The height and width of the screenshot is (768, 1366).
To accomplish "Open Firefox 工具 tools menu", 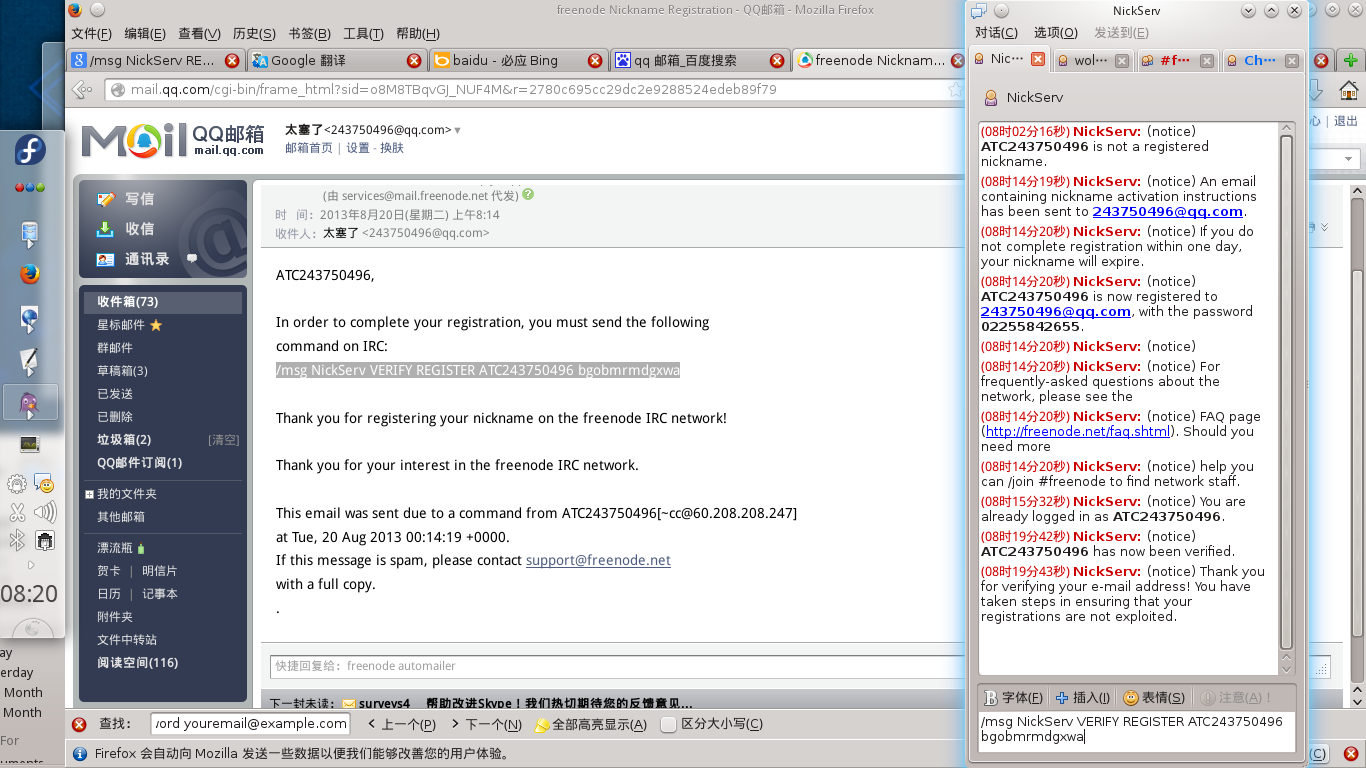I will pyautogui.click(x=363, y=34).
